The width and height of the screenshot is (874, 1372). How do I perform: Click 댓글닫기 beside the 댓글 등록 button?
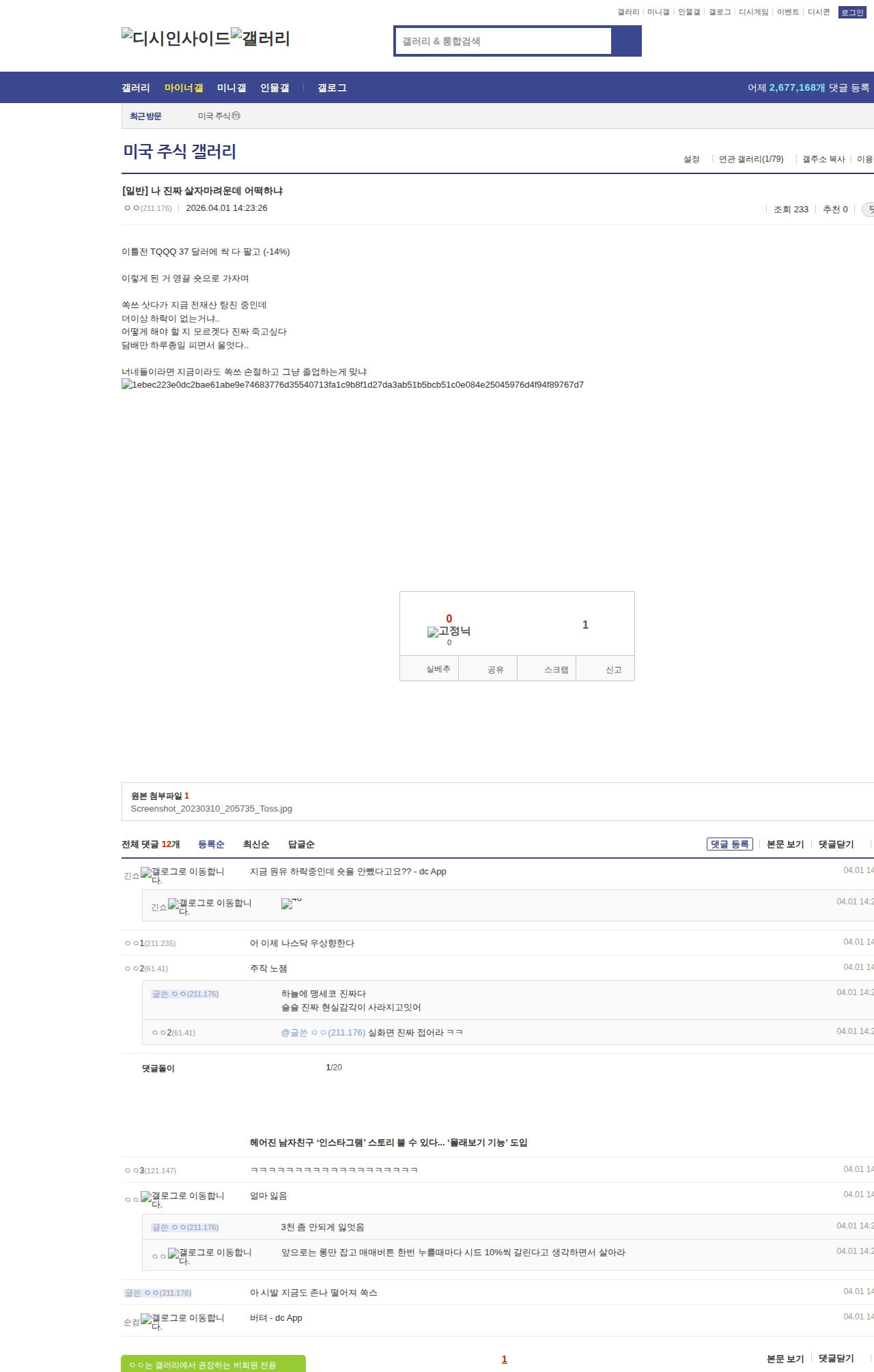[x=836, y=845]
